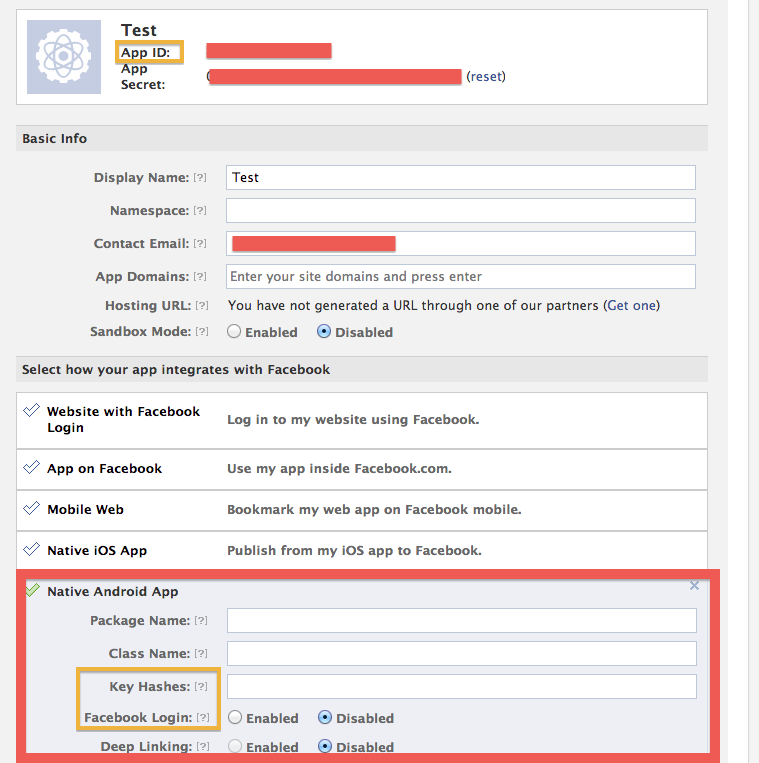This screenshot has width=759, height=763.
Task: Click the Native Android App checkmark
Action: pos(32,590)
